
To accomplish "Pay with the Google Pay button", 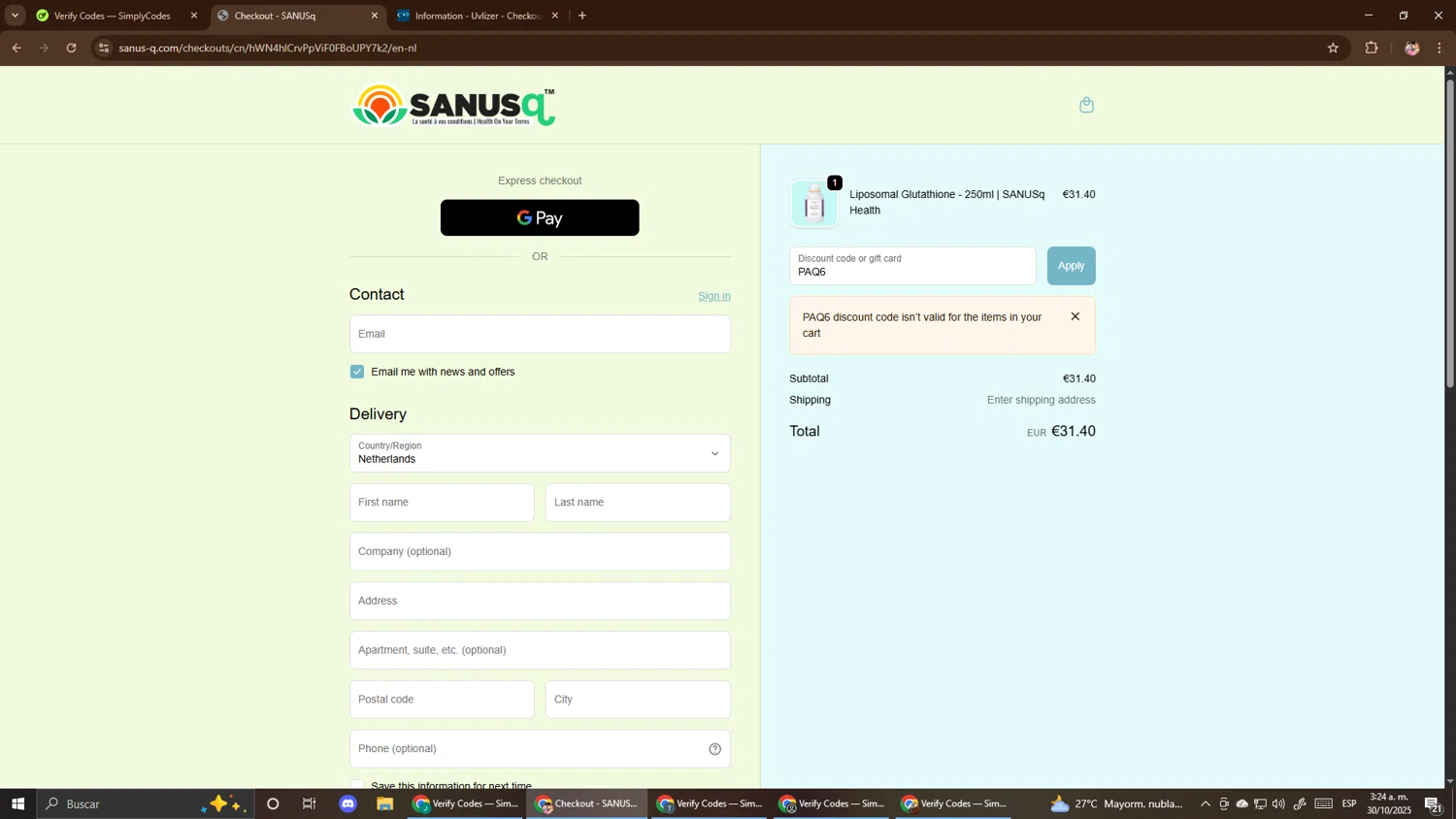I will 540,217.
